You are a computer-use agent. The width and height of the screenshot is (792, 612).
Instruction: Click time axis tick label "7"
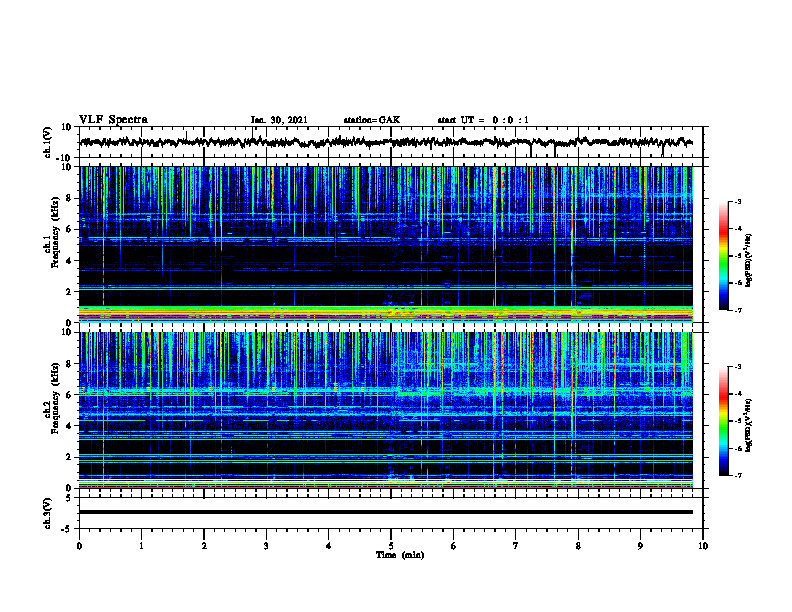[516, 546]
